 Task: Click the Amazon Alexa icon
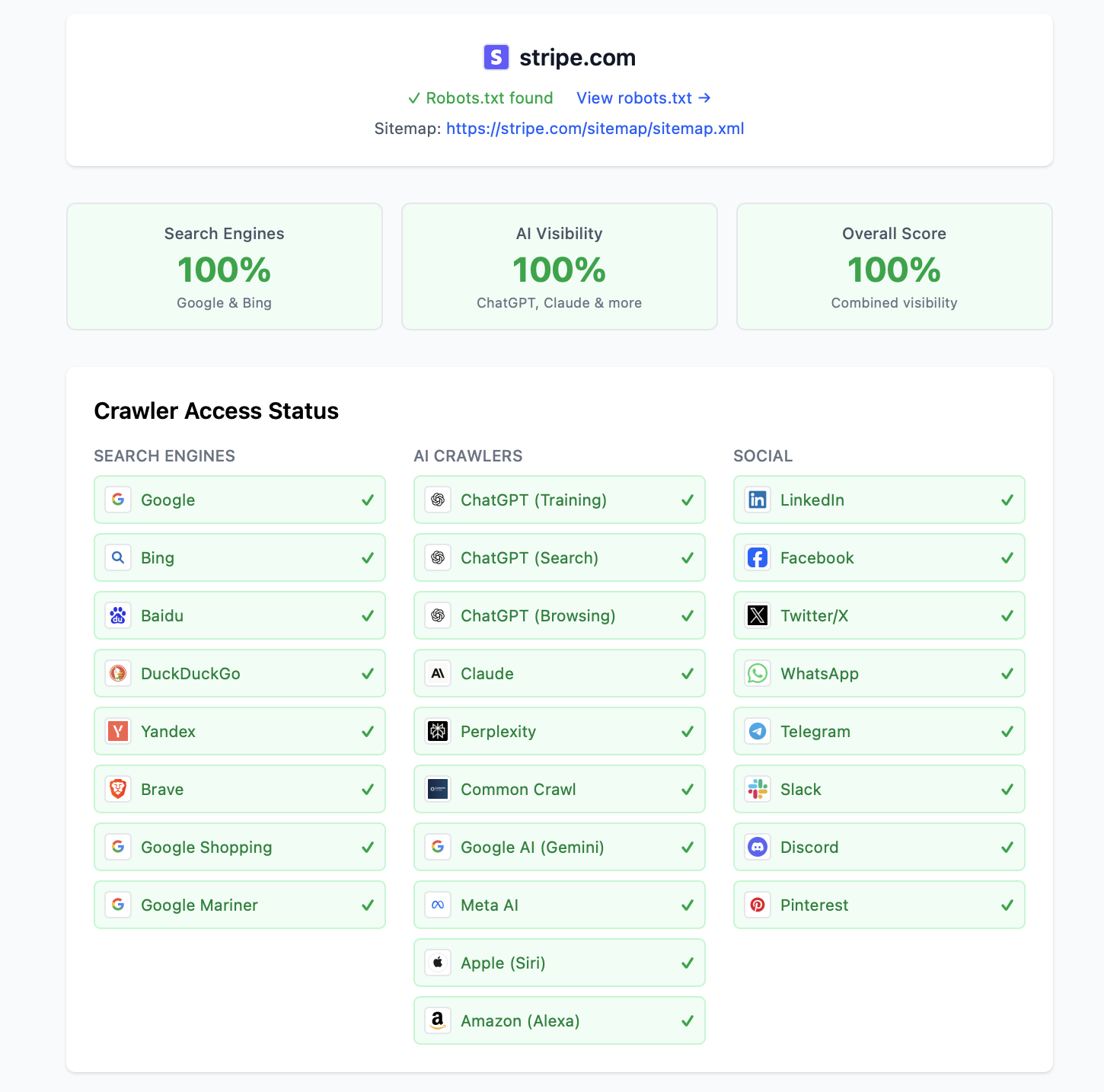click(438, 1020)
